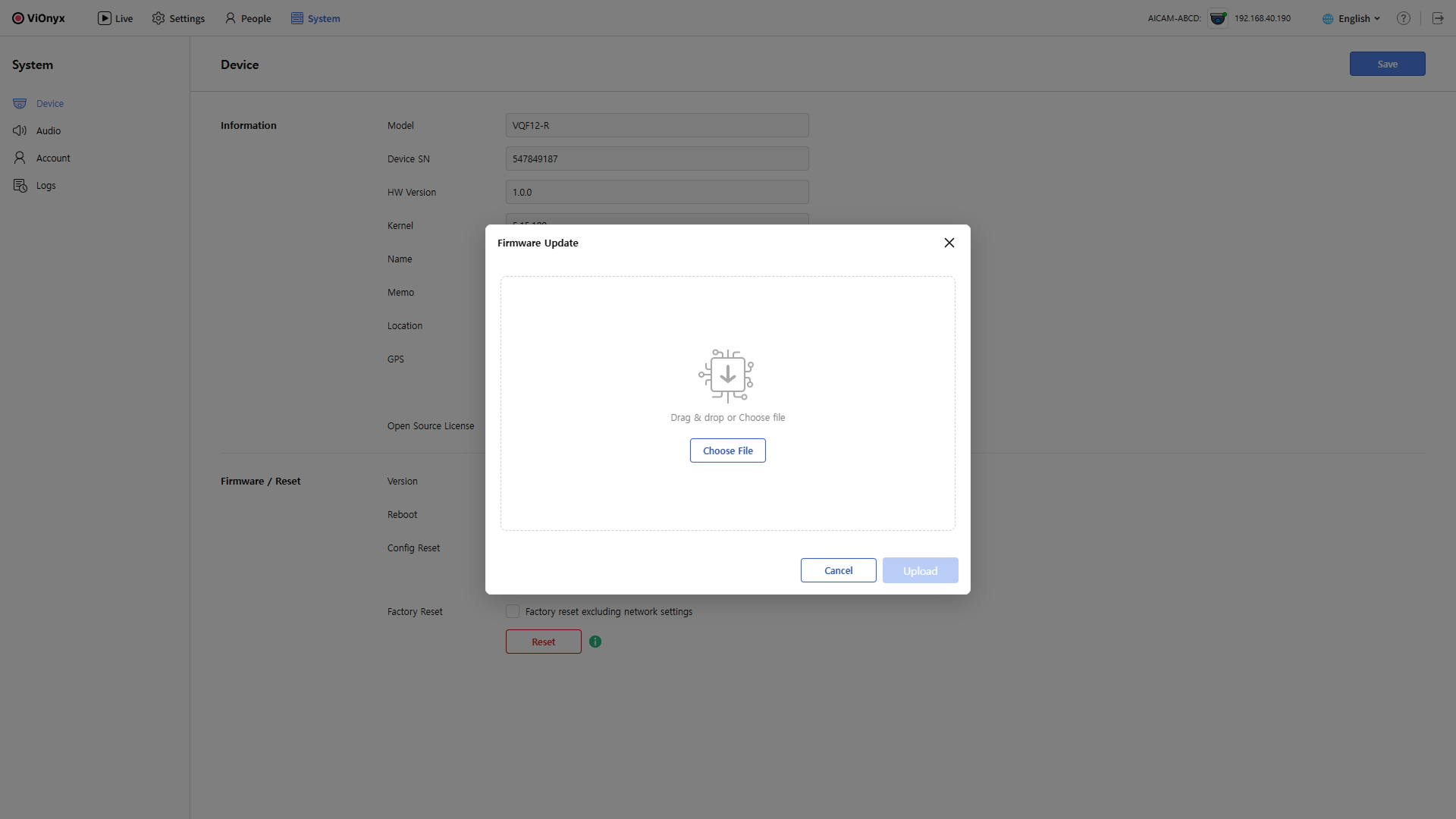Image resolution: width=1456 pixels, height=819 pixels.
Task: Click the red Reset button
Action: click(543, 642)
